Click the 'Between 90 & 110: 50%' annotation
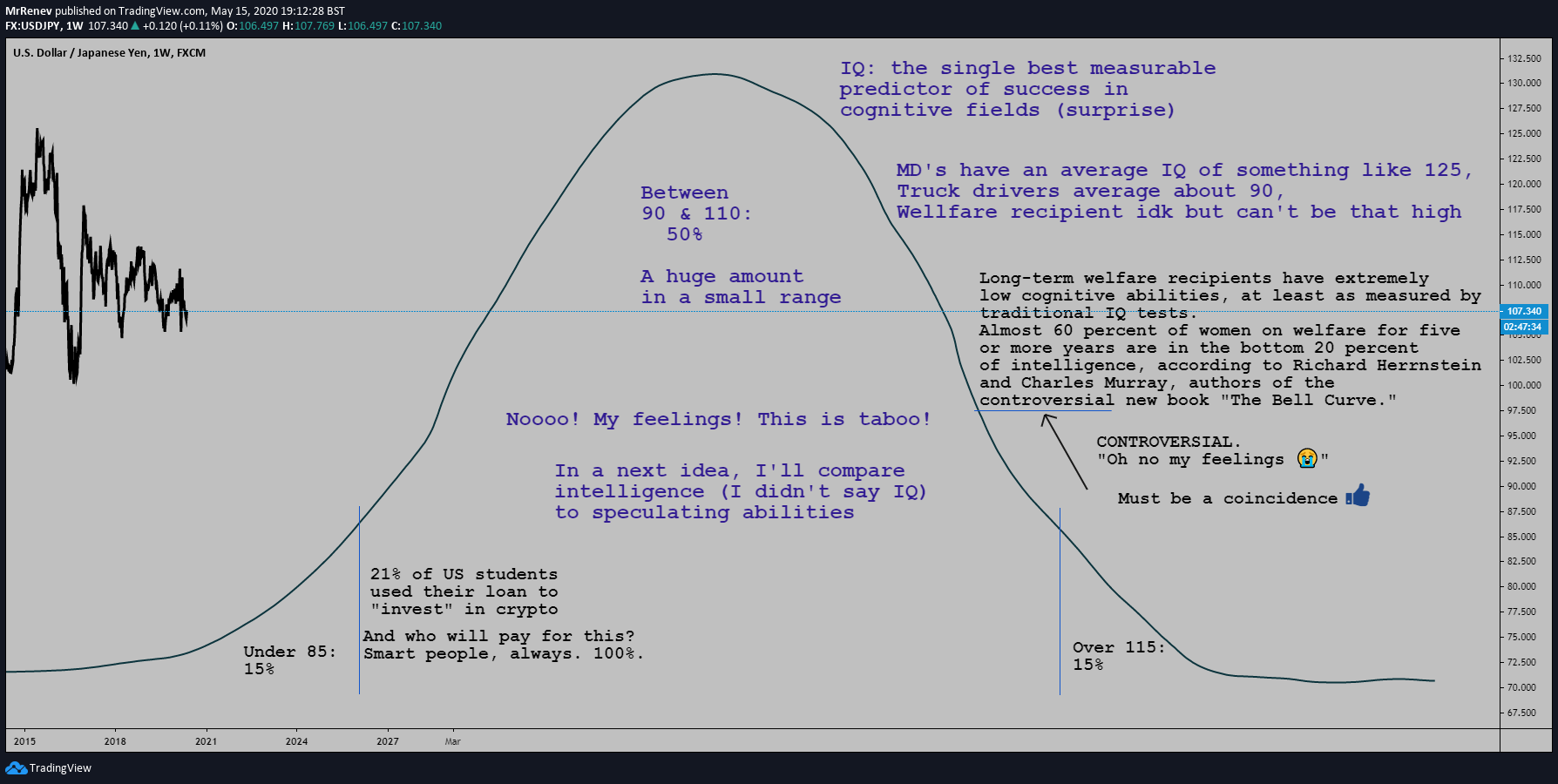Image resolution: width=1558 pixels, height=784 pixels. click(x=696, y=213)
